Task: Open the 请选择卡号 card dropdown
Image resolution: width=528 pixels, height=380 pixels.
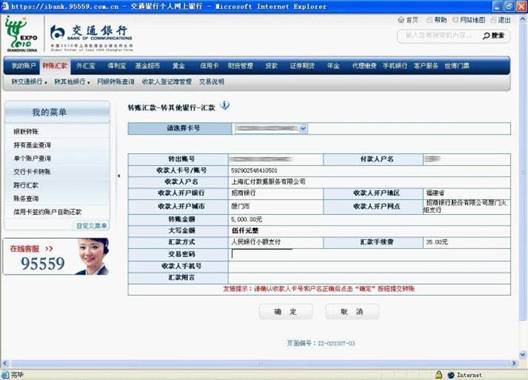Action: (271, 128)
